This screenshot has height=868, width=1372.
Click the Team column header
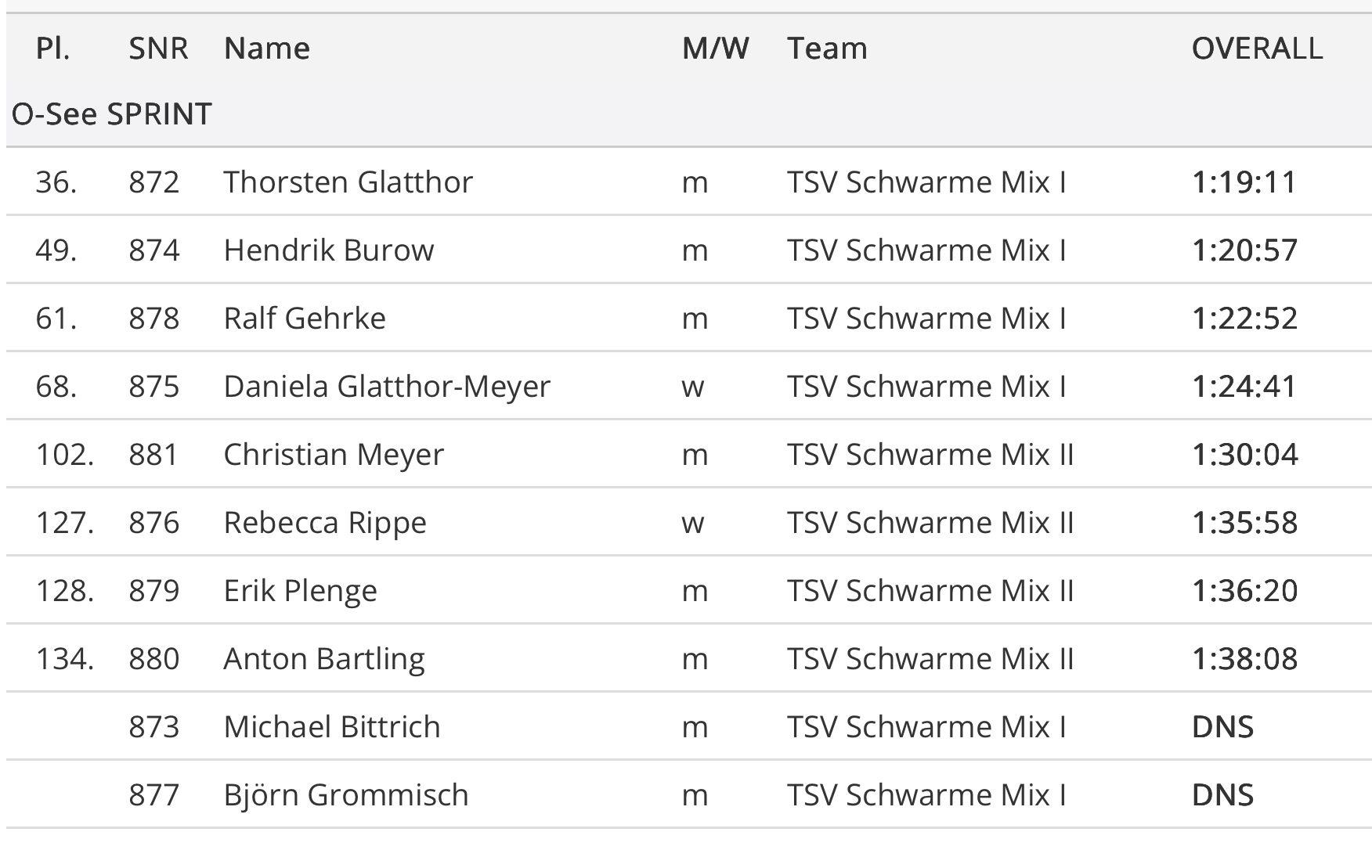click(827, 49)
